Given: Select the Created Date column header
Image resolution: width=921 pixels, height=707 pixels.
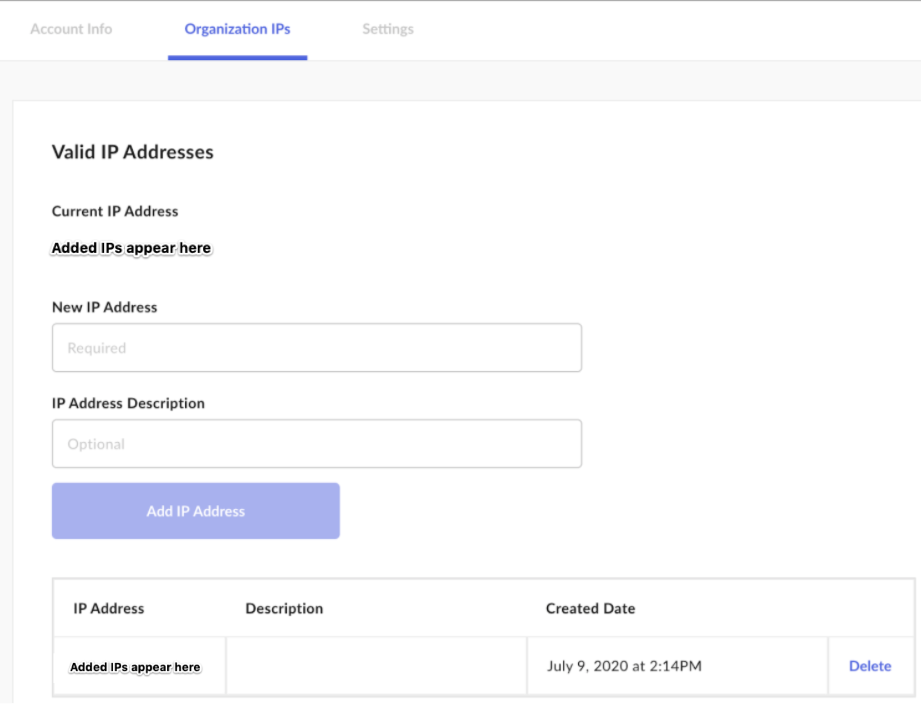Looking at the screenshot, I should (x=590, y=608).
